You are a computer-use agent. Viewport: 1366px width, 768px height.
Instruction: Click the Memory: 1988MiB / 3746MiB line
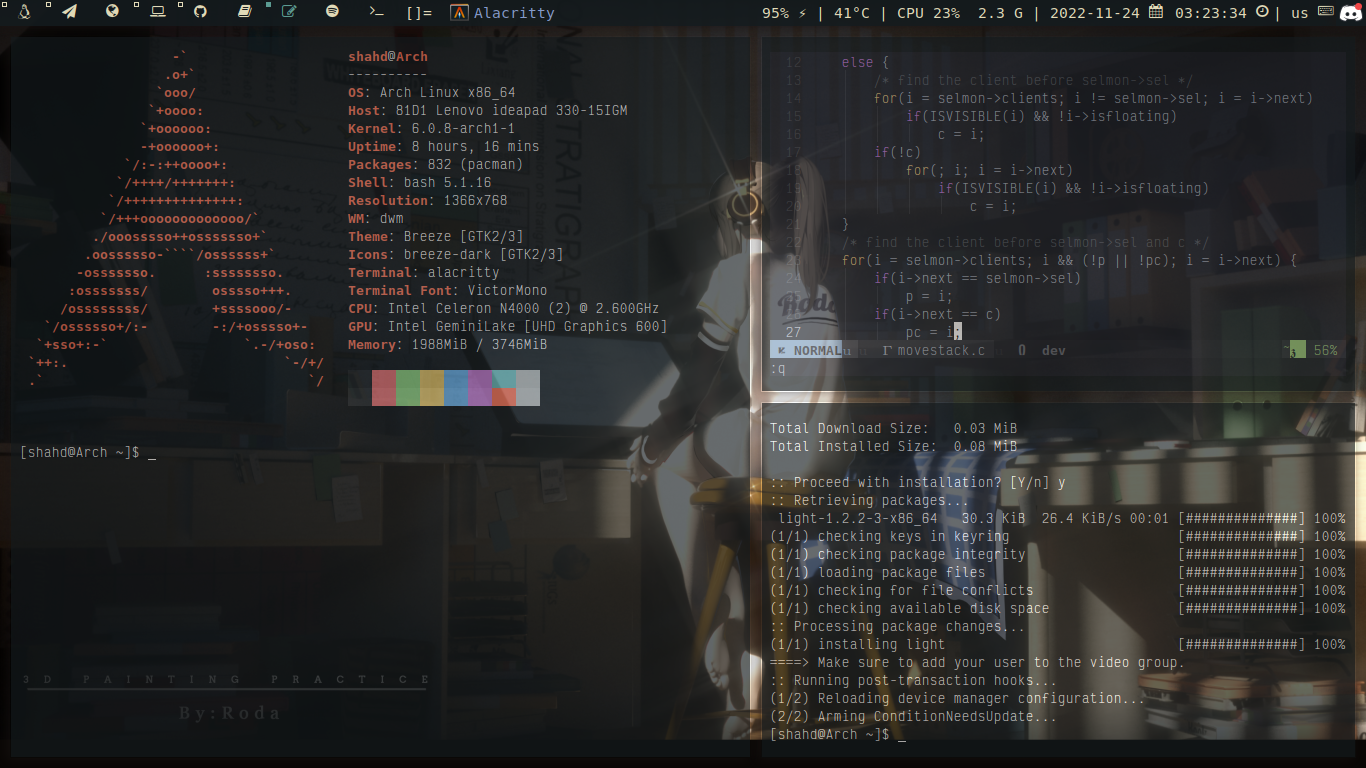pyautogui.click(x=448, y=344)
